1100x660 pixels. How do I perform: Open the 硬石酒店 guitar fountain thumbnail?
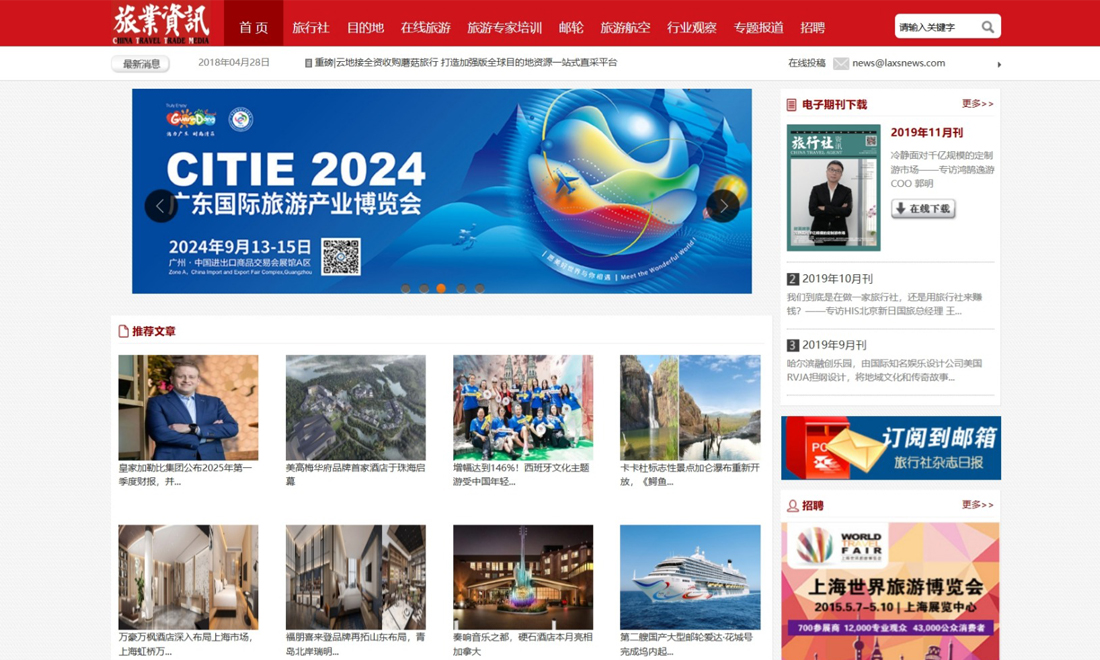pyautogui.click(x=523, y=577)
